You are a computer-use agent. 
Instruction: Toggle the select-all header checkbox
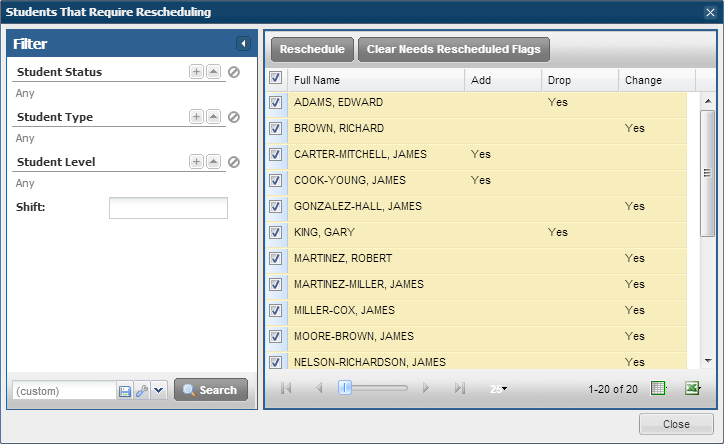coord(276,78)
